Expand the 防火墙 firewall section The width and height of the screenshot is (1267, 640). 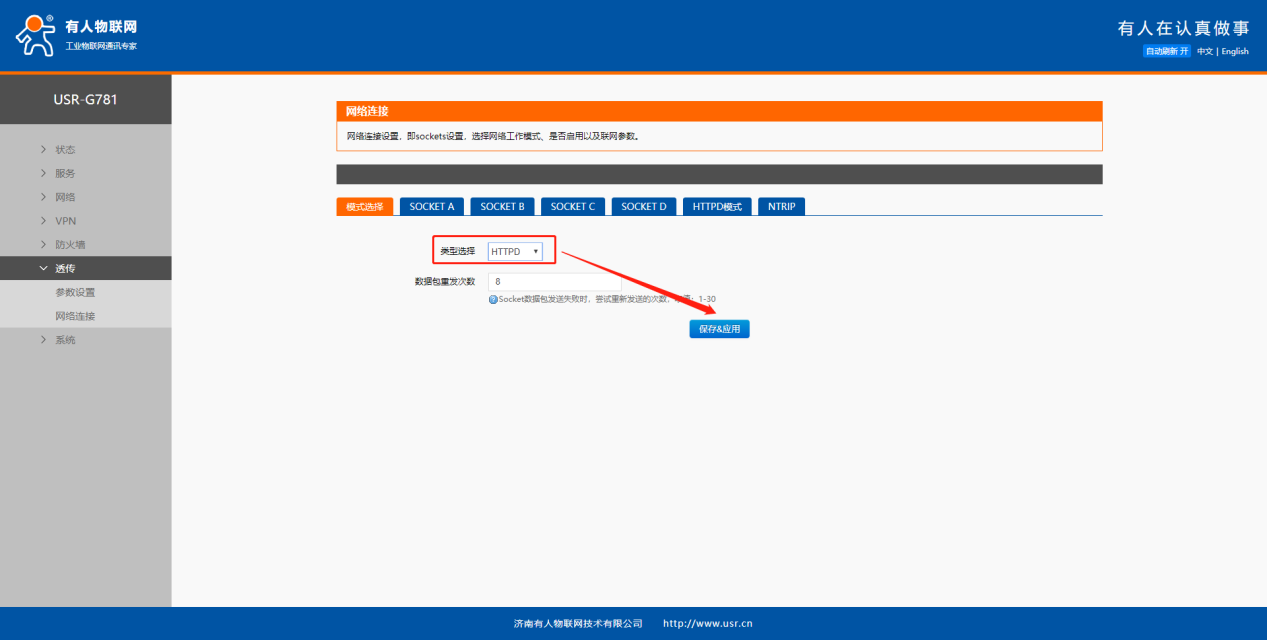[x=69, y=245]
